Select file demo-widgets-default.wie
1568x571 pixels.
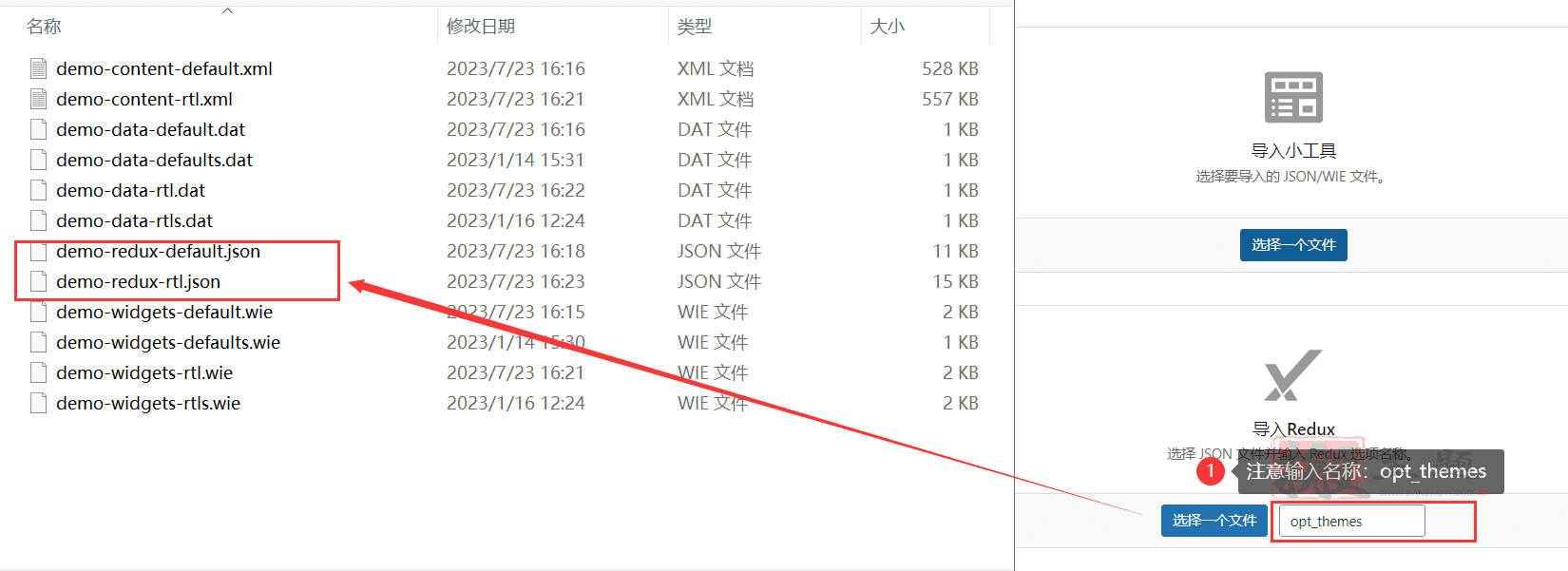tap(164, 312)
